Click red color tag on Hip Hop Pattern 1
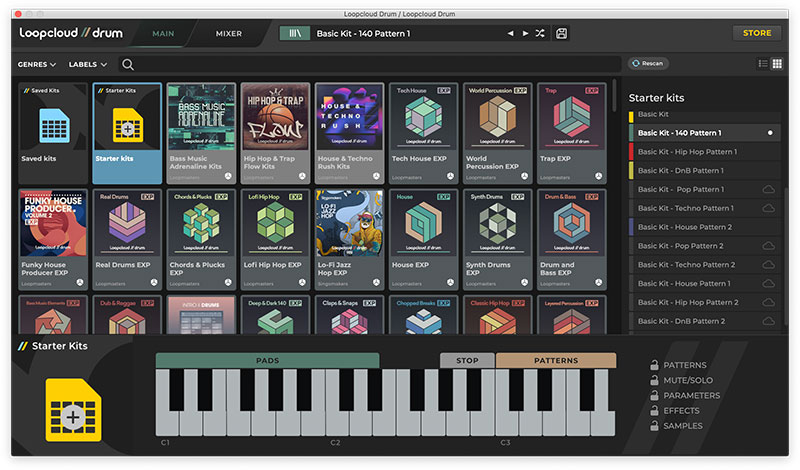Viewport: 800px width, 470px height. [x=631, y=152]
